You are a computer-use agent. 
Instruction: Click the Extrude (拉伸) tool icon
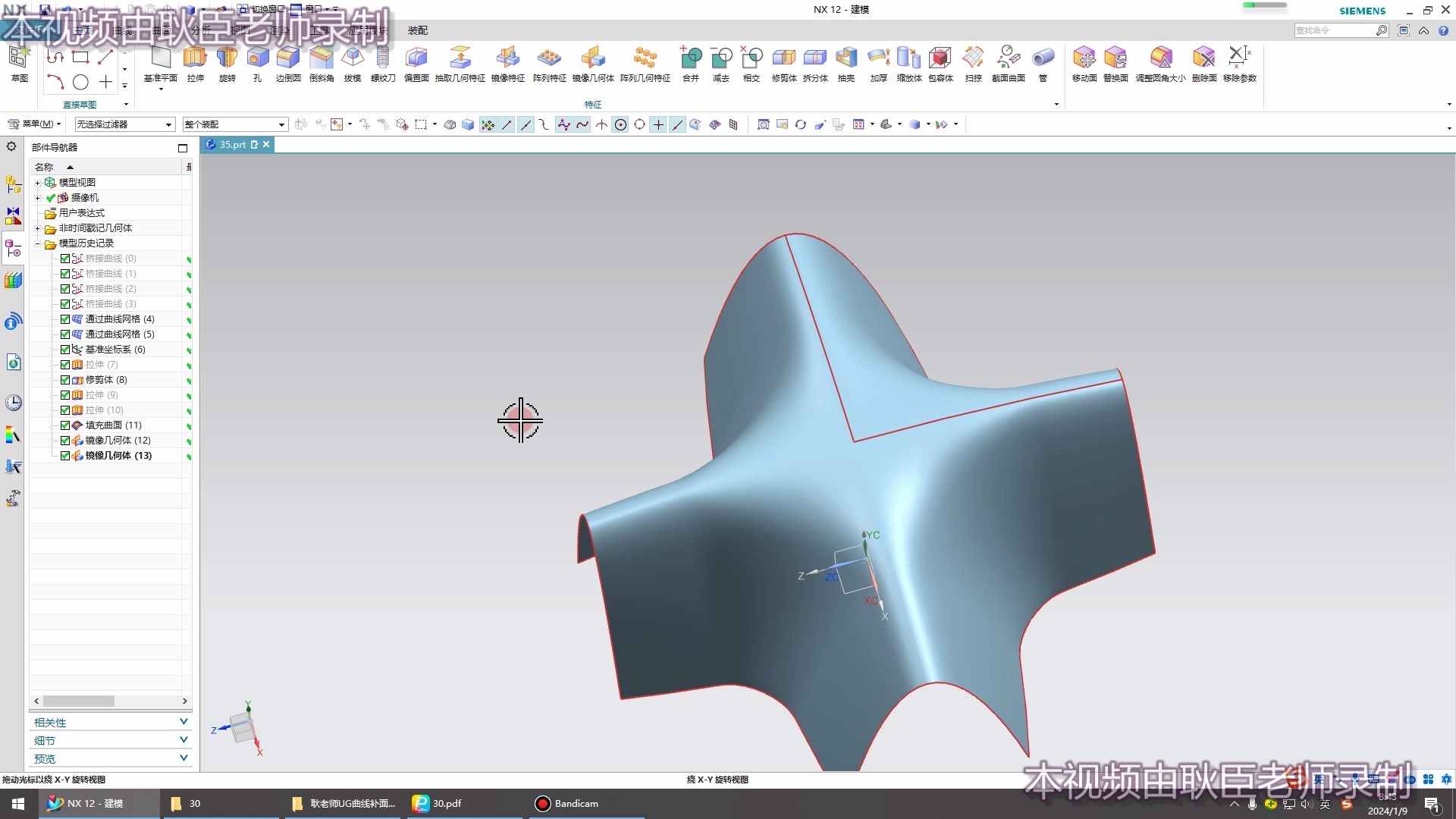195,58
